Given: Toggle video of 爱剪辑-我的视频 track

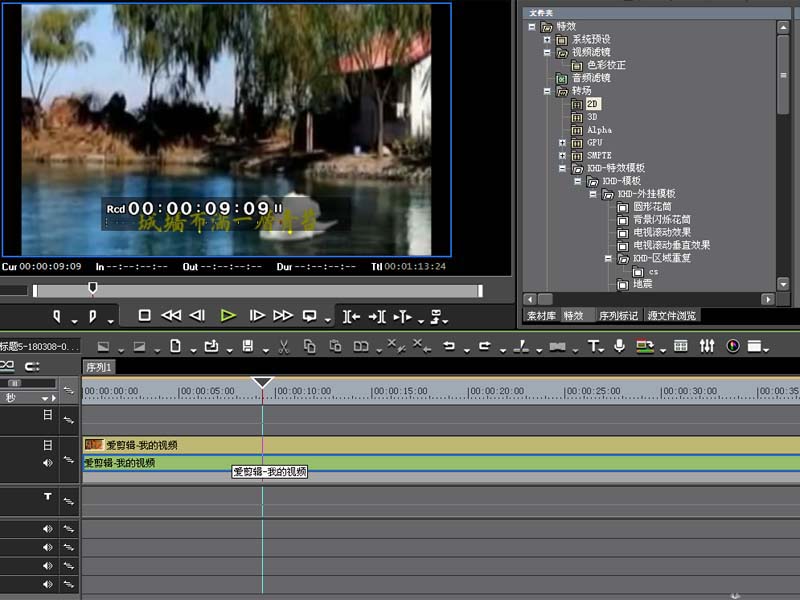Looking at the screenshot, I should 47,445.
